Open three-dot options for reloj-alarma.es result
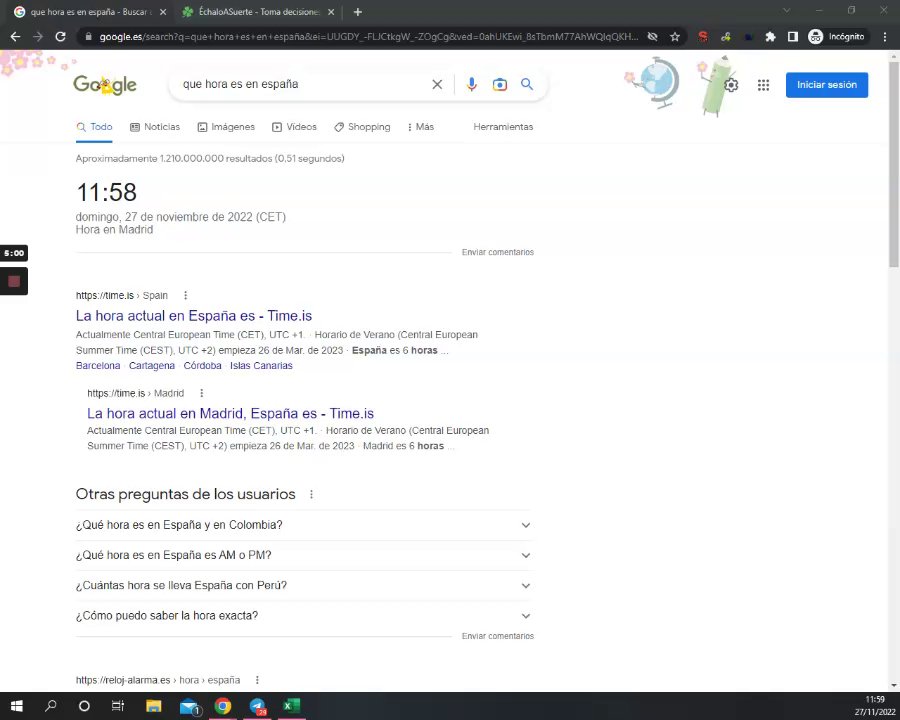Image resolution: width=900 pixels, height=720 pixels. [x=257, y=680]
